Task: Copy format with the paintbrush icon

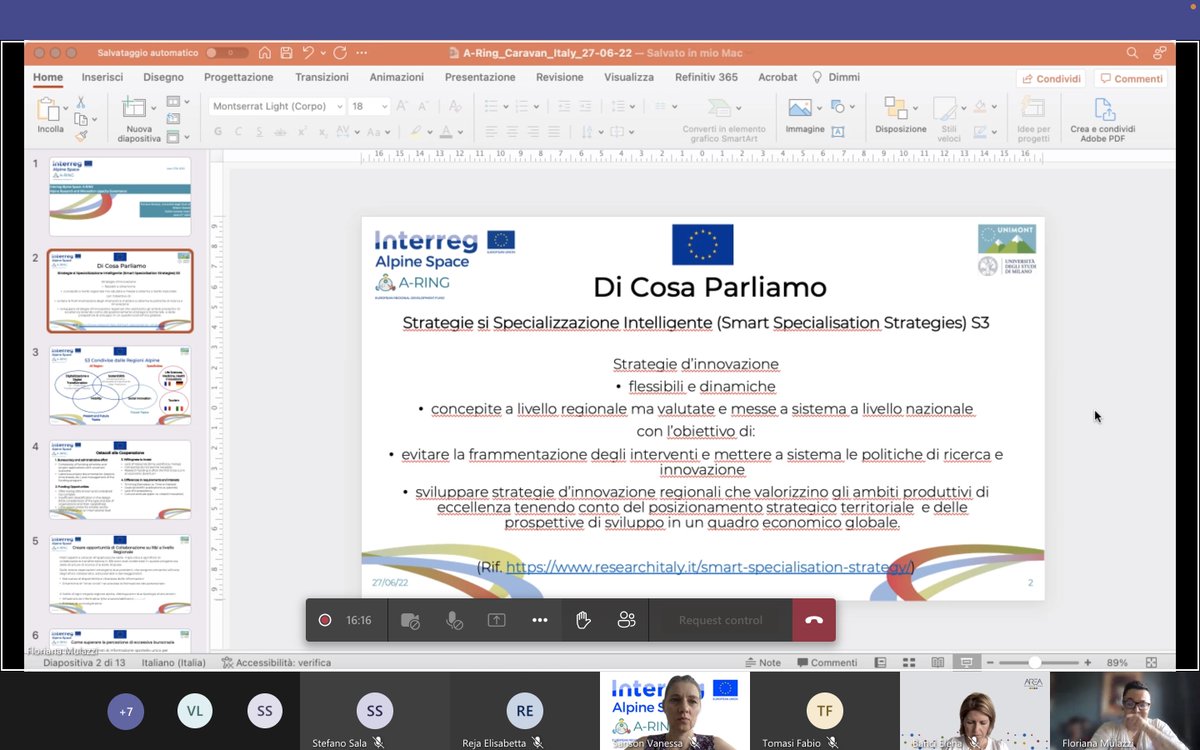Action: tap(81, 135)
